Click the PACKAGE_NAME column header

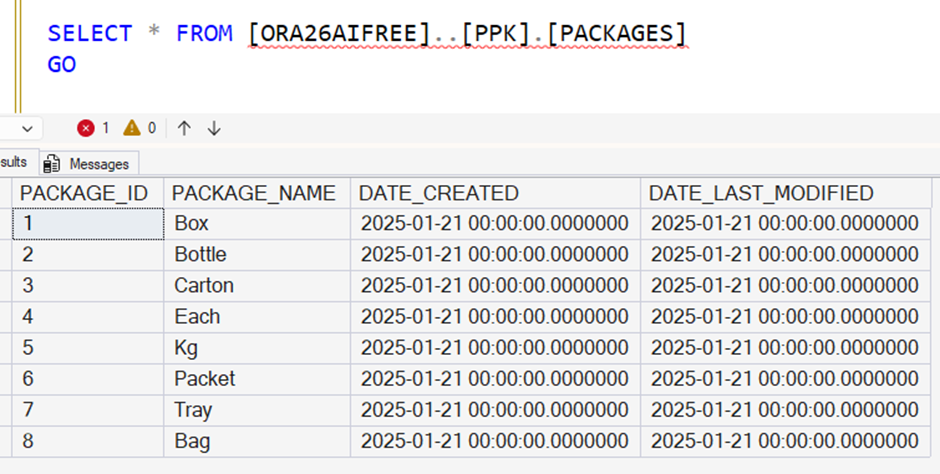point(255,193)
